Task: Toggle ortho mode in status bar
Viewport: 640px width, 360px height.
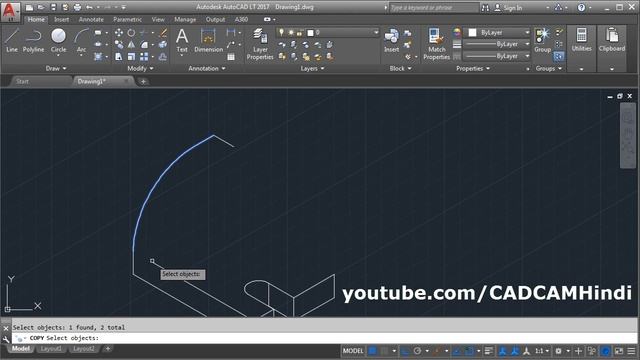Action: click(405, 351)
